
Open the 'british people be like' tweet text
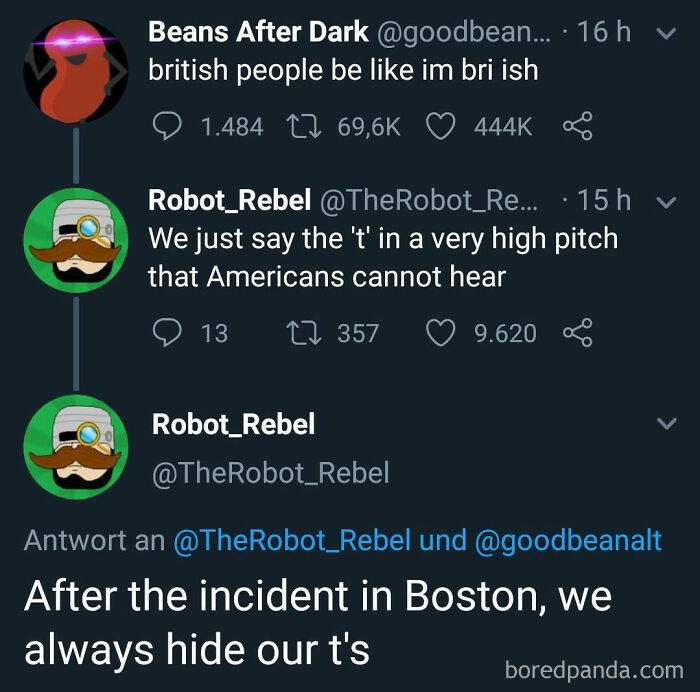point(342,71)
